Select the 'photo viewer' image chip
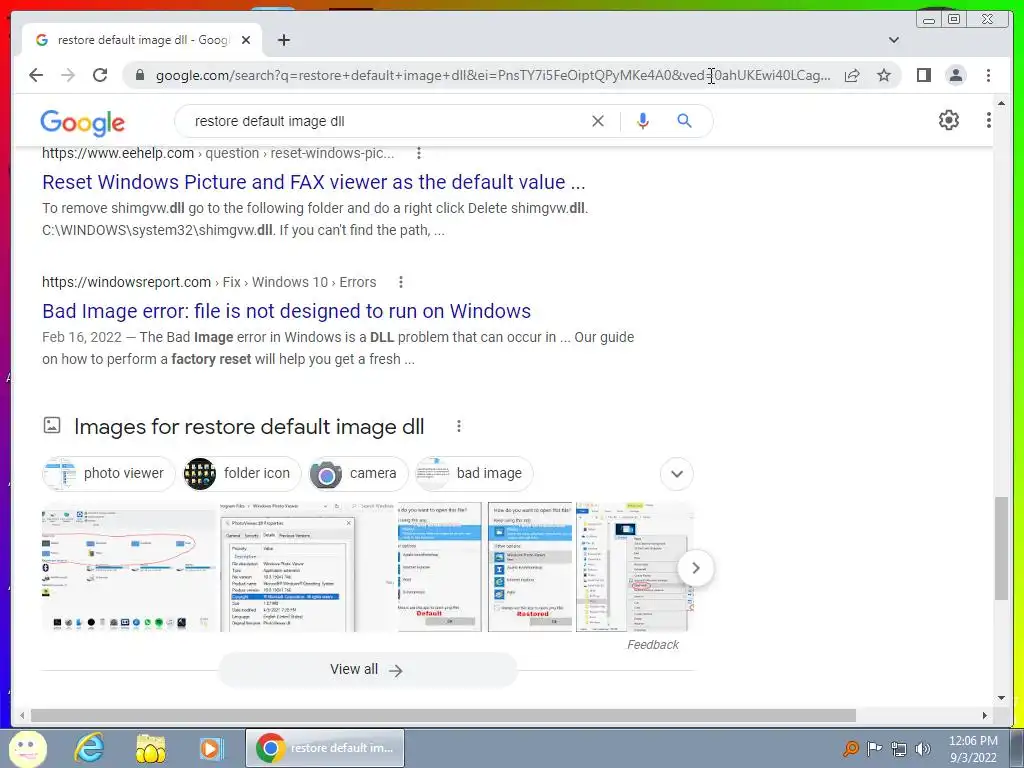The image size is (1024, 768). [108, 473]
